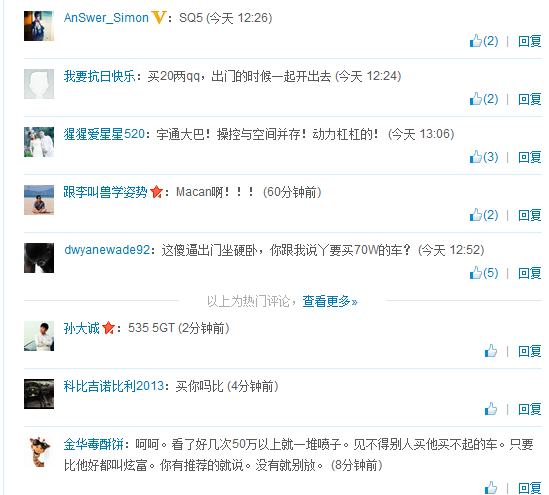Like the comment by 我要抗日快乐
549x495 pixels.
(x=484, y=99)
